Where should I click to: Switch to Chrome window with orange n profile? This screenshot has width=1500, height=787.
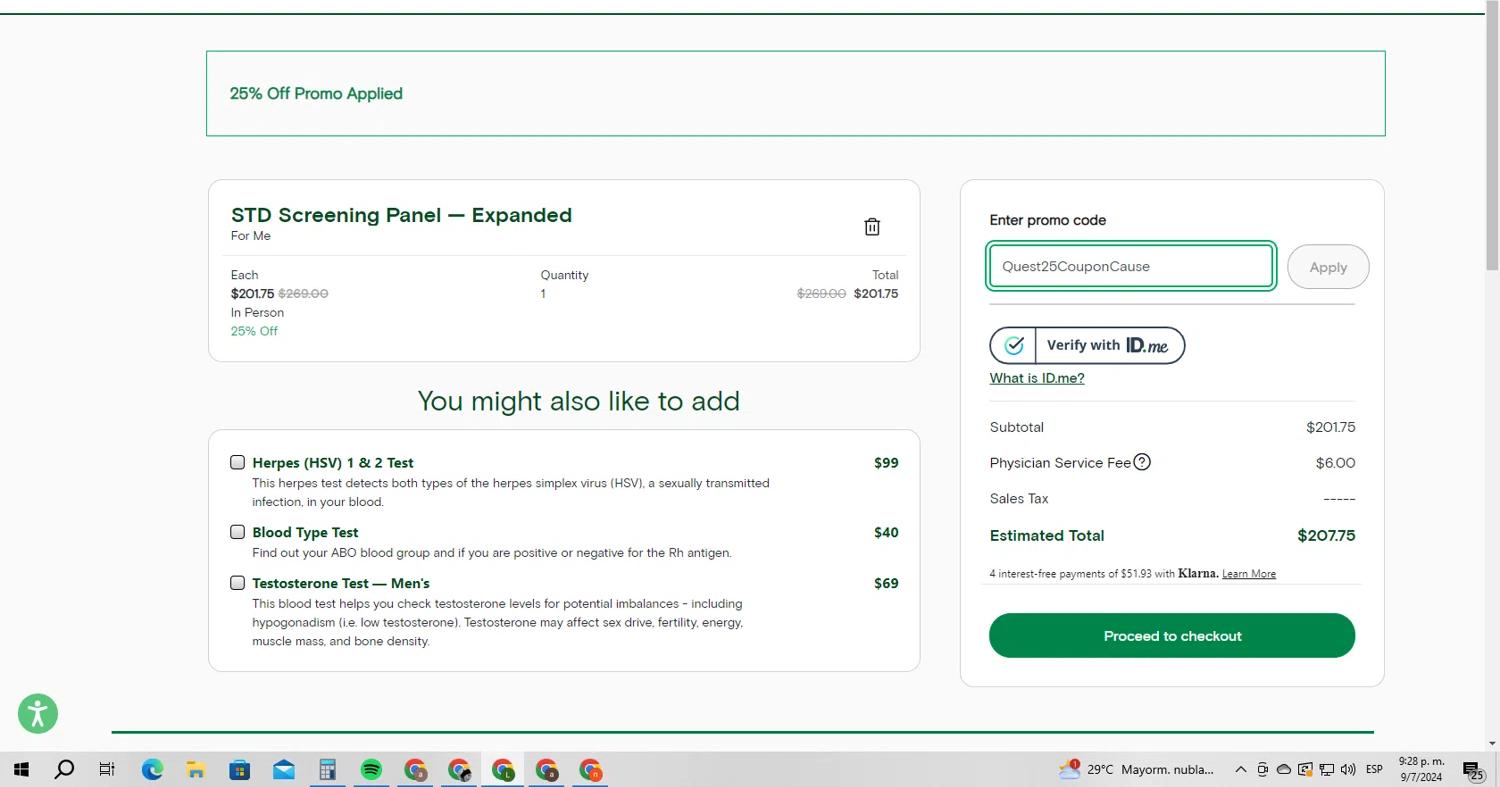pos(591,770)
